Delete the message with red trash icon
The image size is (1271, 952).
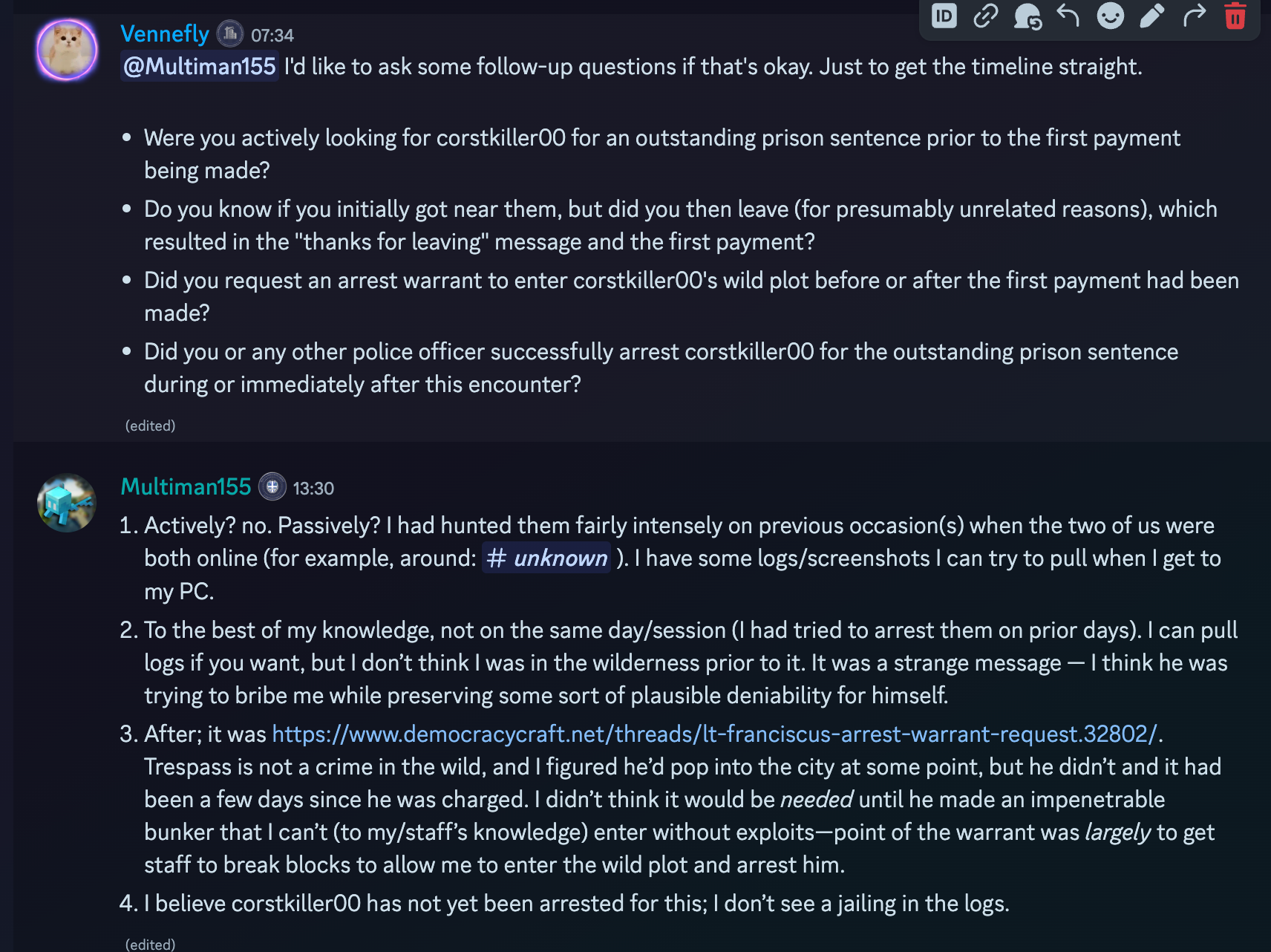pos(1235,16)
